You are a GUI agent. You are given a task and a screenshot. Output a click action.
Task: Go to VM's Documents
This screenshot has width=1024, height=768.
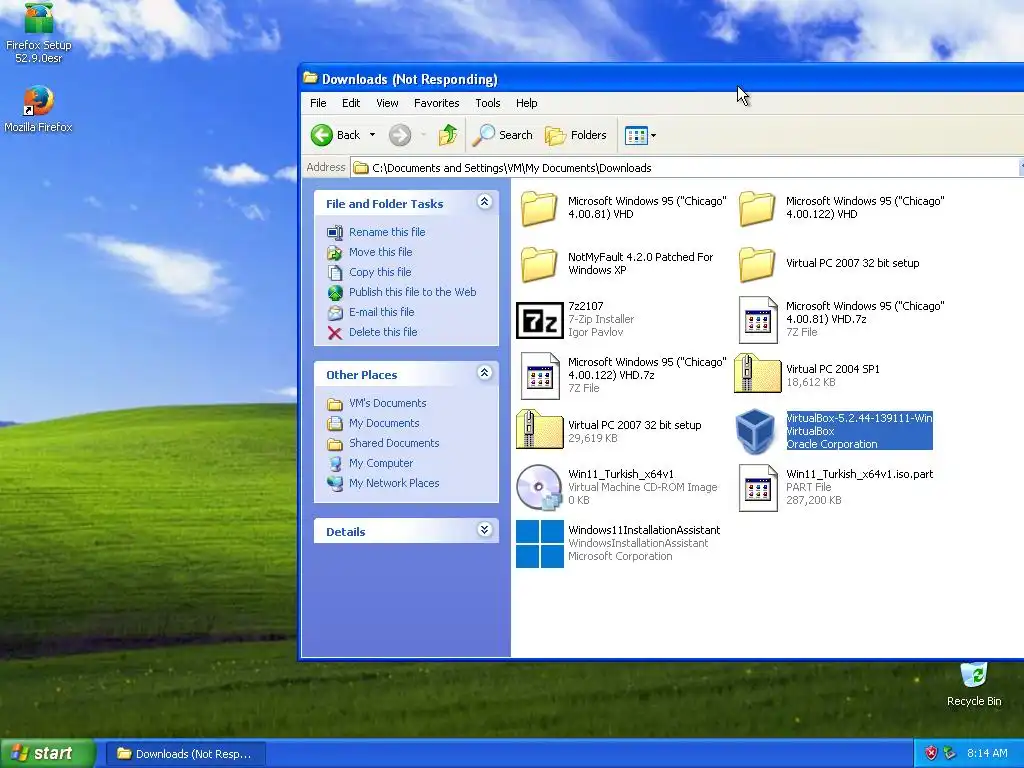387,404
